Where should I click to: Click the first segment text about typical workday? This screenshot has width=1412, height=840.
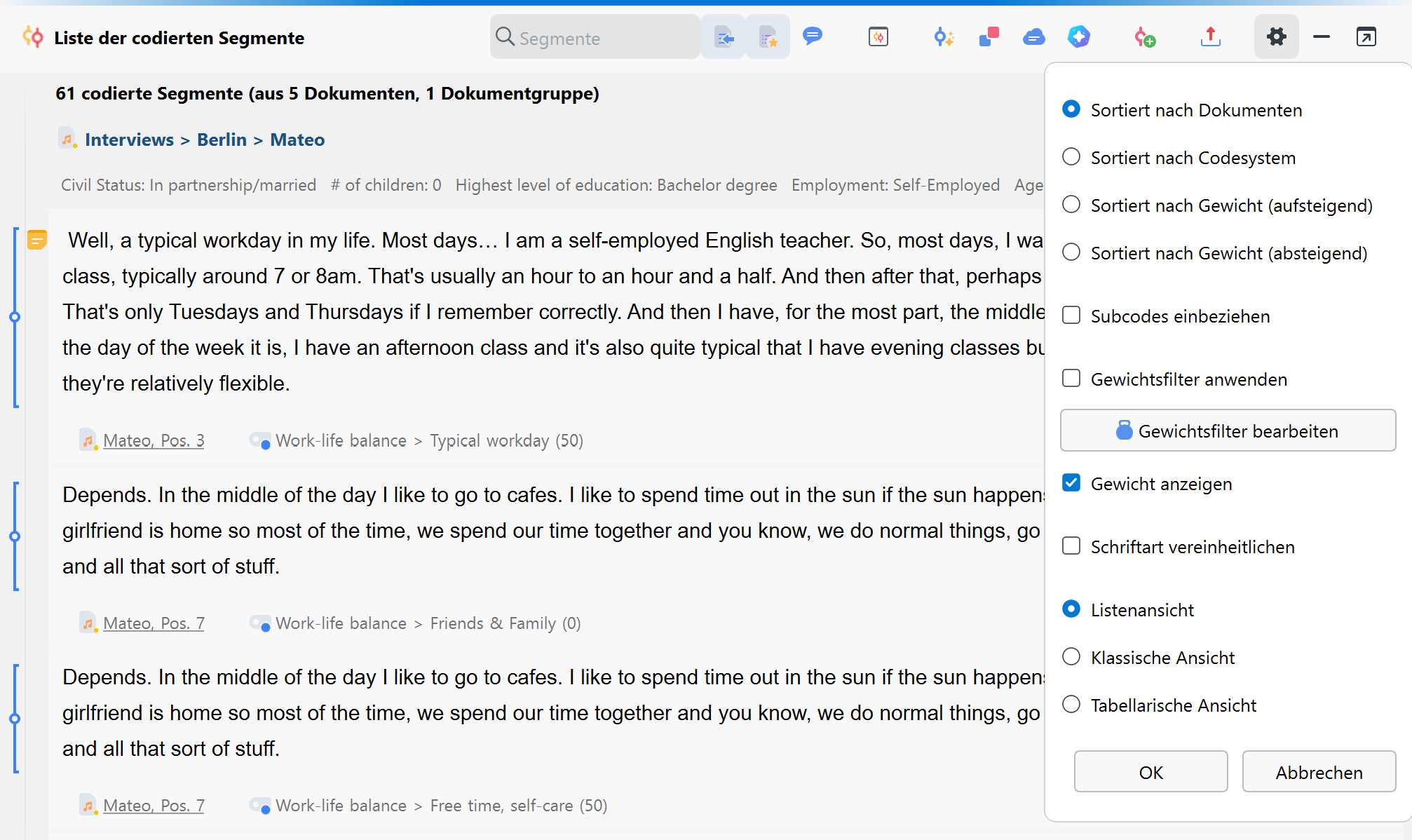pos(553,312)
